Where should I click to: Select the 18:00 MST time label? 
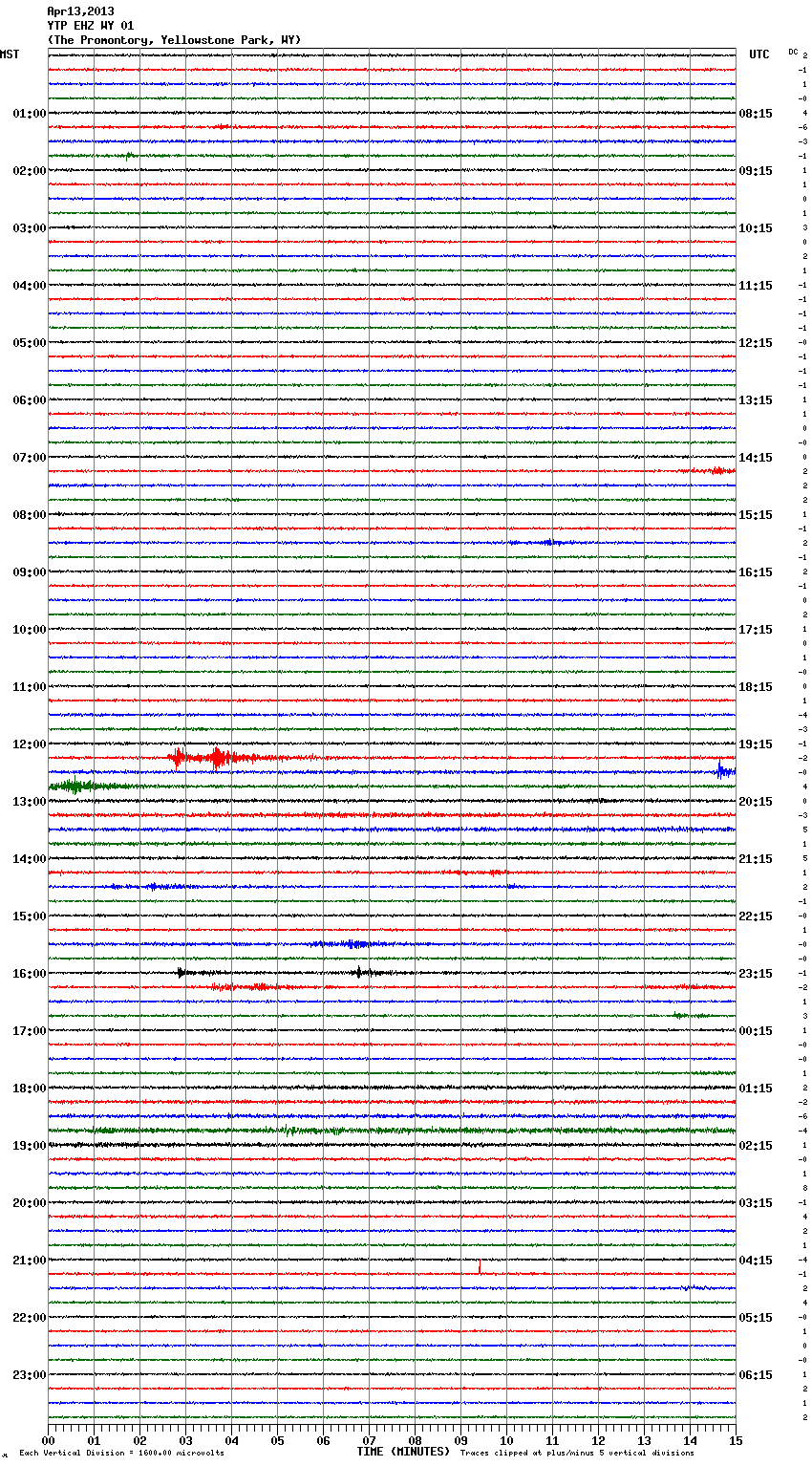coord(29,1089)
